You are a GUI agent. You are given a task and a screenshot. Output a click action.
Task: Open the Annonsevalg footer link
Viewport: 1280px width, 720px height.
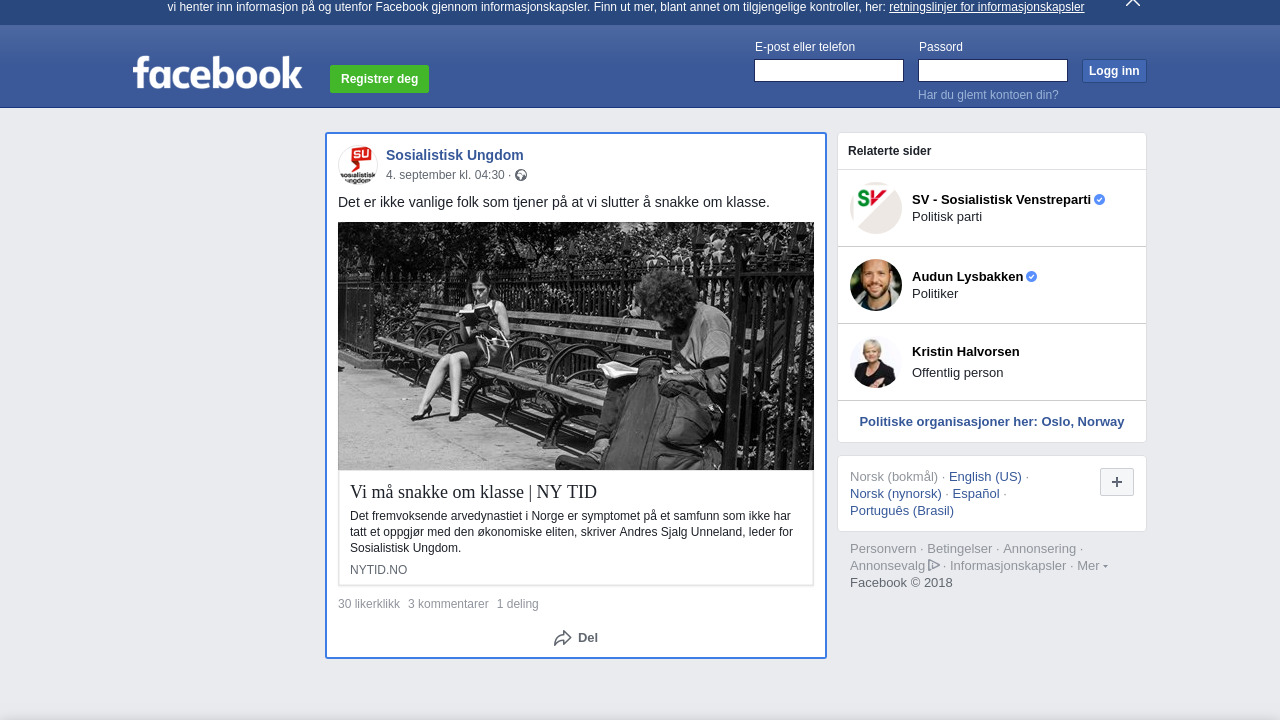coord(888,566)
